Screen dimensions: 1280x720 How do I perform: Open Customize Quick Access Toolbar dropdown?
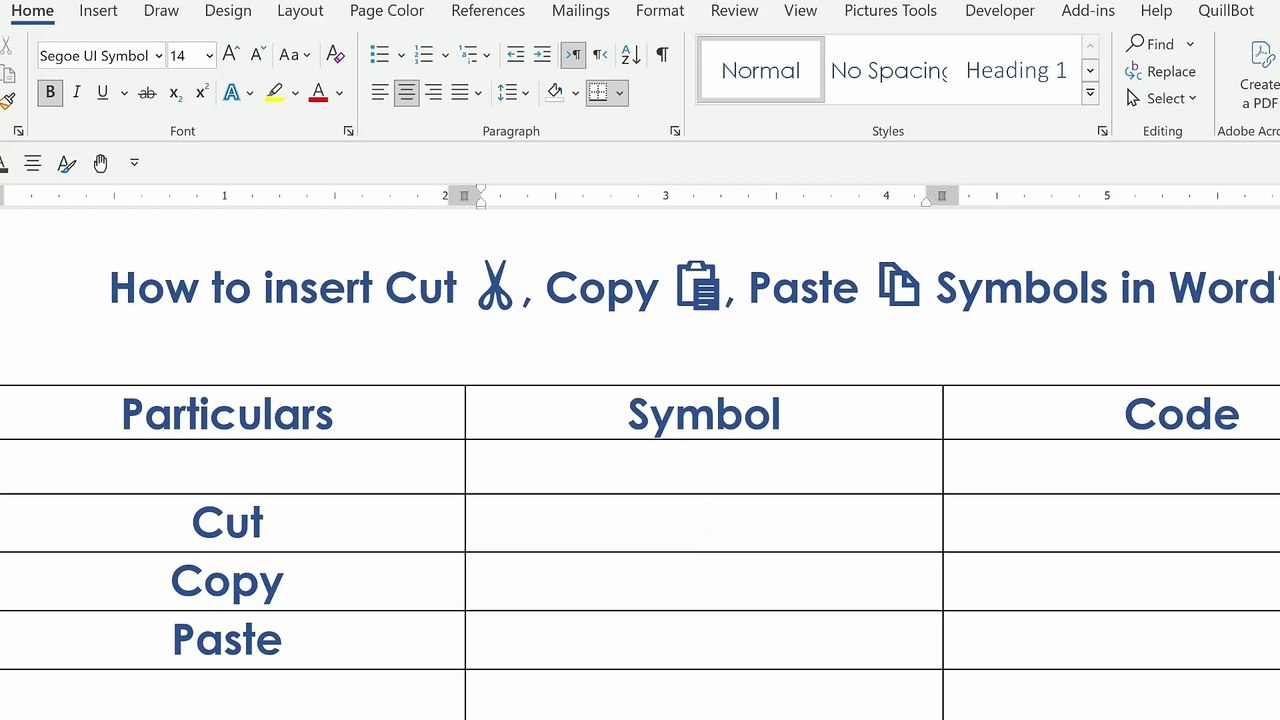point(134,163)
